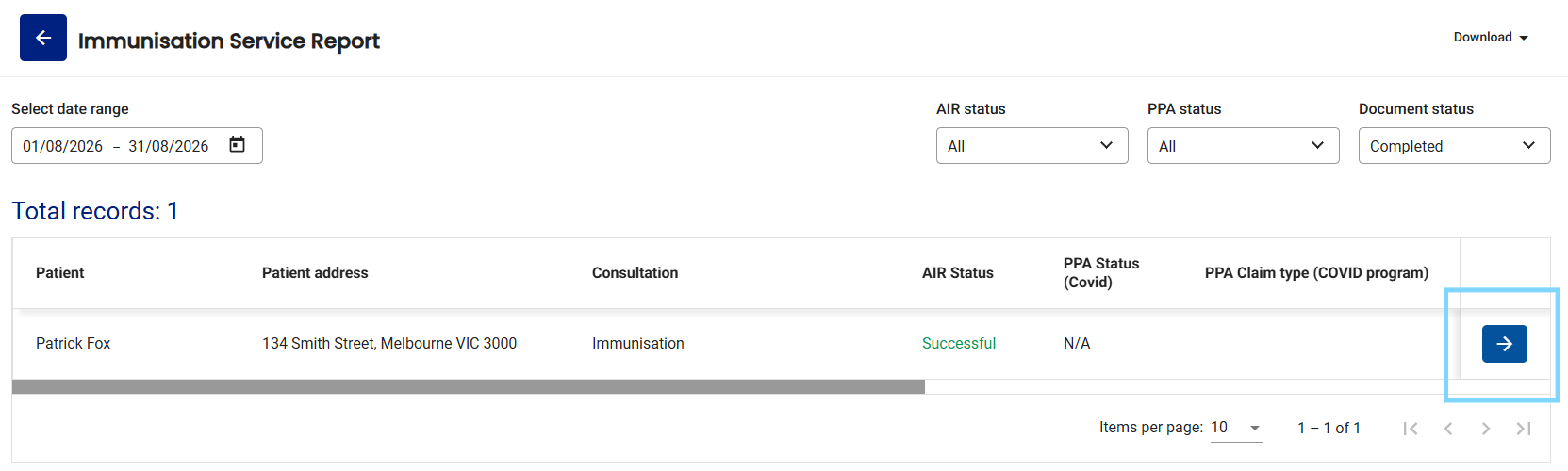Open the Document status Completed dropdown
The width and height of the screenshot is (1568, 471).
(1454, 146)
